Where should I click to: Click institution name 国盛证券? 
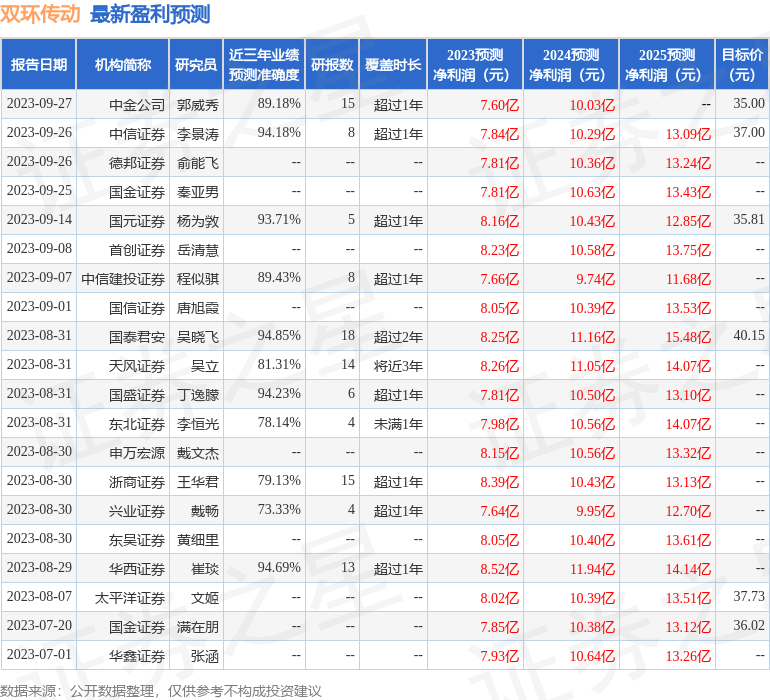pyautogui.click(x=137, y=395)
